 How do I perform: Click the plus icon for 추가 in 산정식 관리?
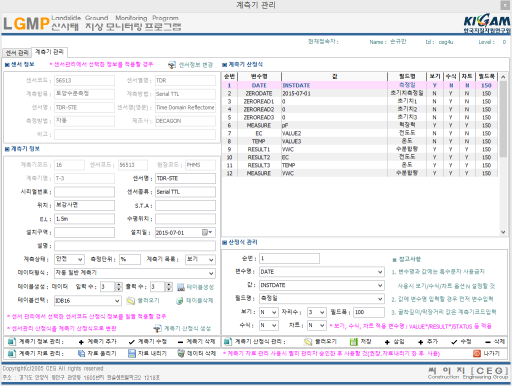(x=421, y=342)
